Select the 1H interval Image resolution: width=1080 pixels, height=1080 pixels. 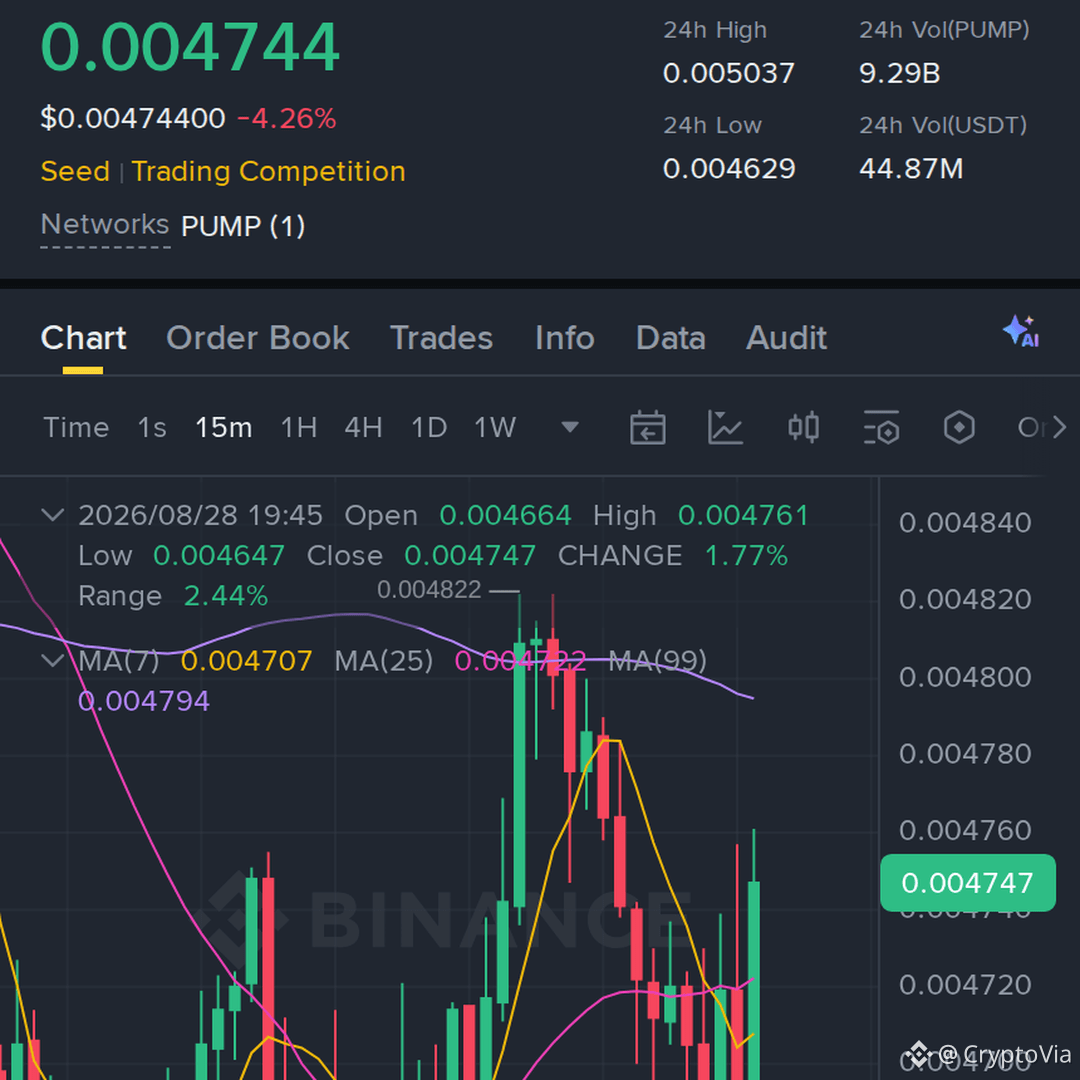click(x=299, y=428)
